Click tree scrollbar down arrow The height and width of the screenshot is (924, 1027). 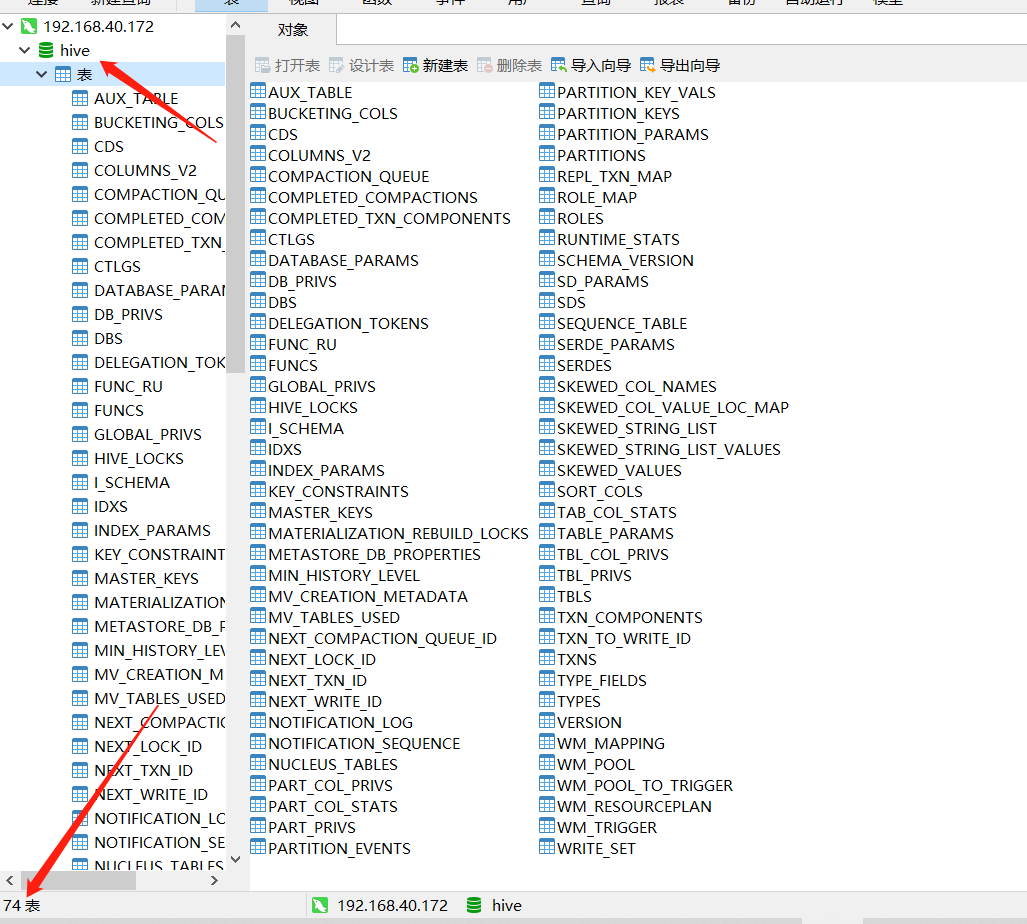click(x=236, y=859)
